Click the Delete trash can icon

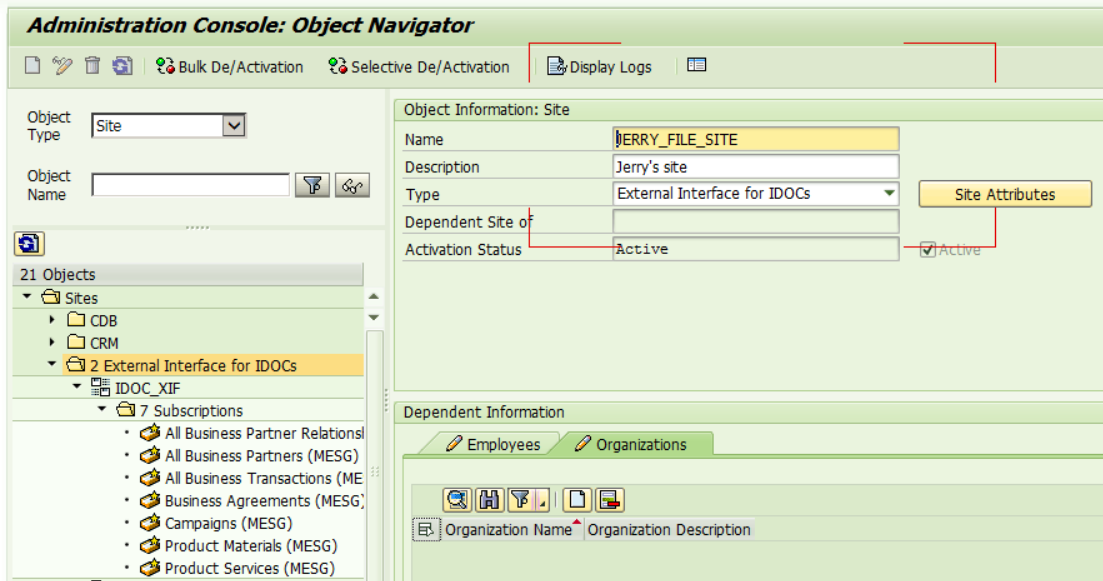pos(92,65)
